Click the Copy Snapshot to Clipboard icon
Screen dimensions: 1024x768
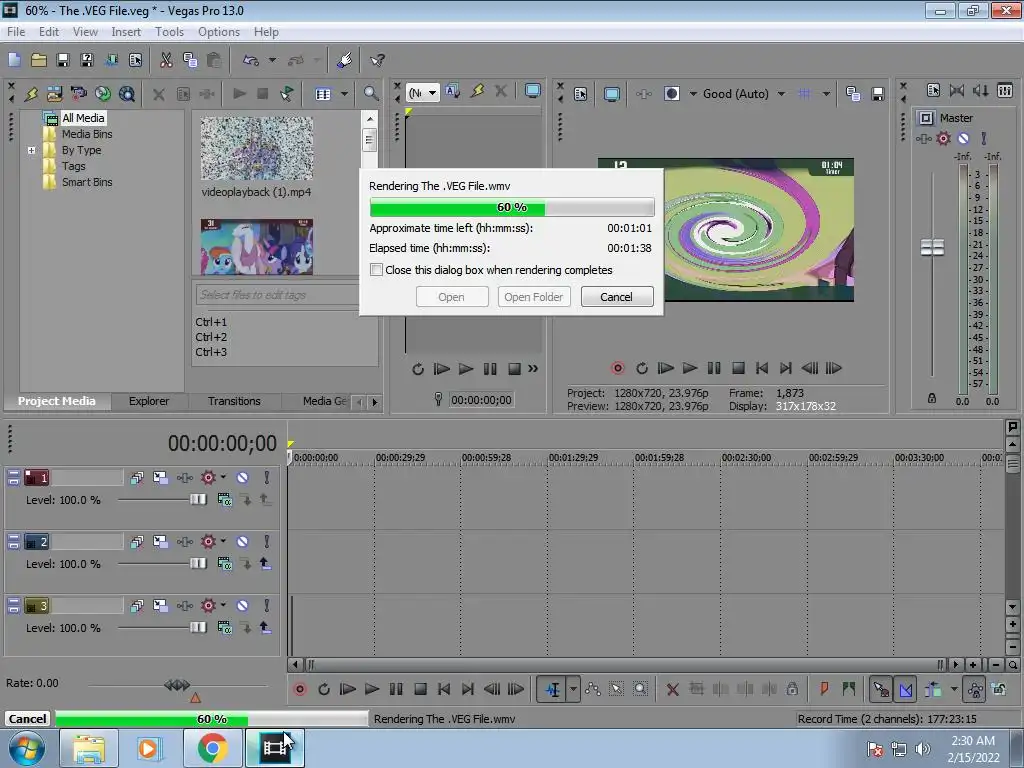click(853, 94)
